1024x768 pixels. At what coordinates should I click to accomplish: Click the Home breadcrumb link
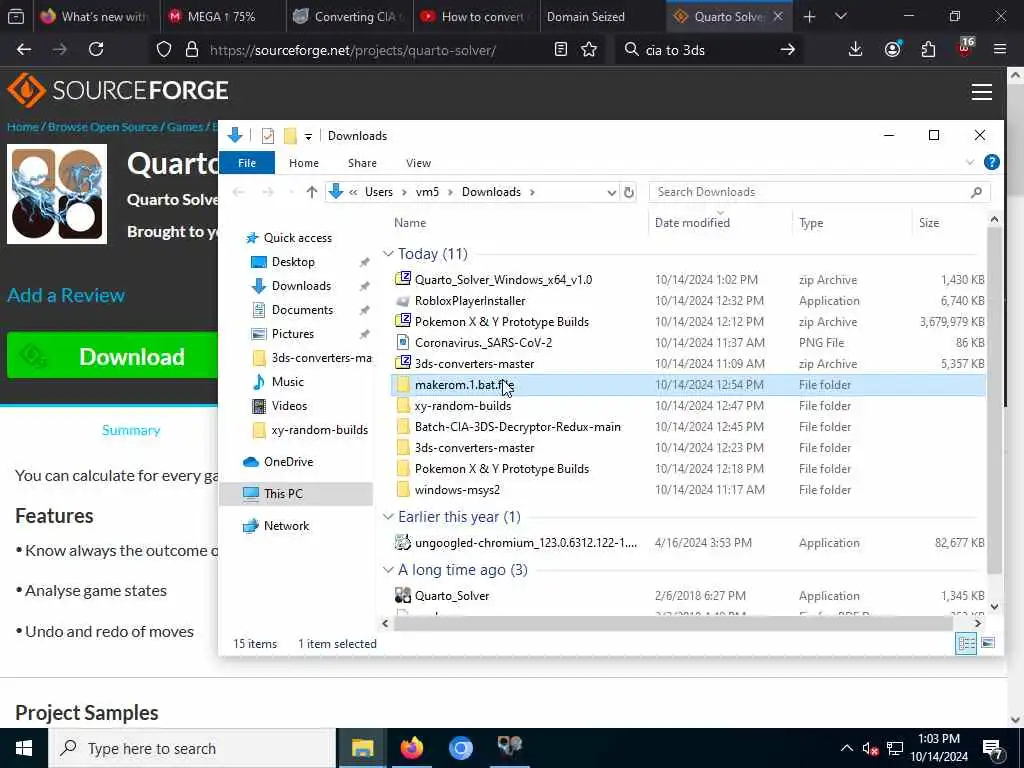(23, 127)
